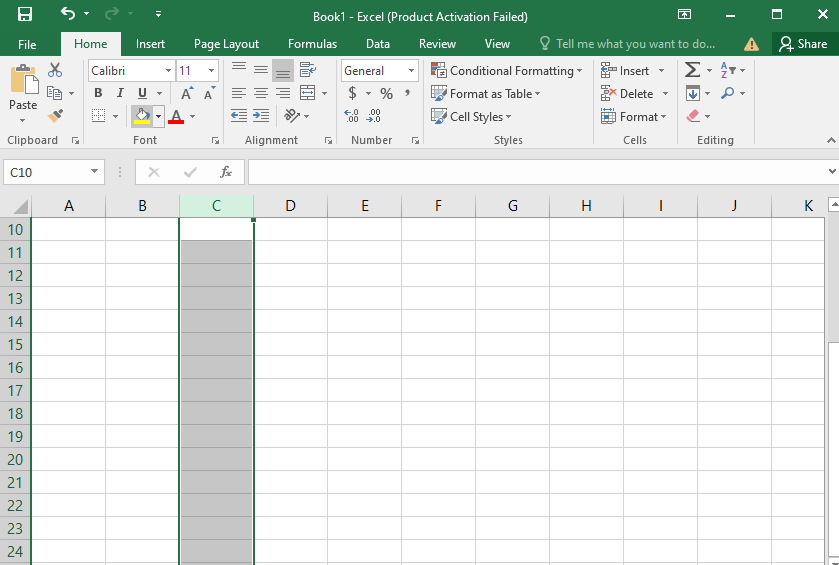Viewport: 839px width, 565px height.
Task: Cut selection with the scissors icon
Action: pyautogui.click(x=55, y=70)
